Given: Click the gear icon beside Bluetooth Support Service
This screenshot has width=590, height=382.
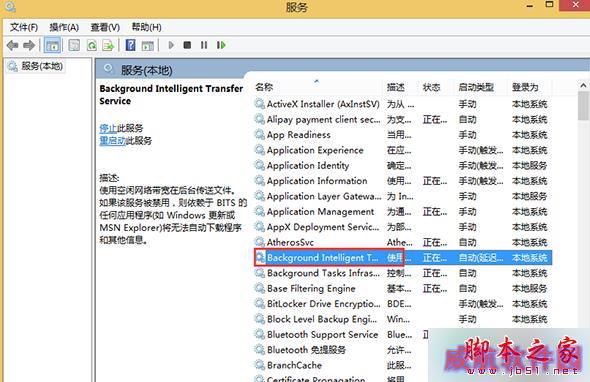Looking at the screenshot, I should coord(259,334).
